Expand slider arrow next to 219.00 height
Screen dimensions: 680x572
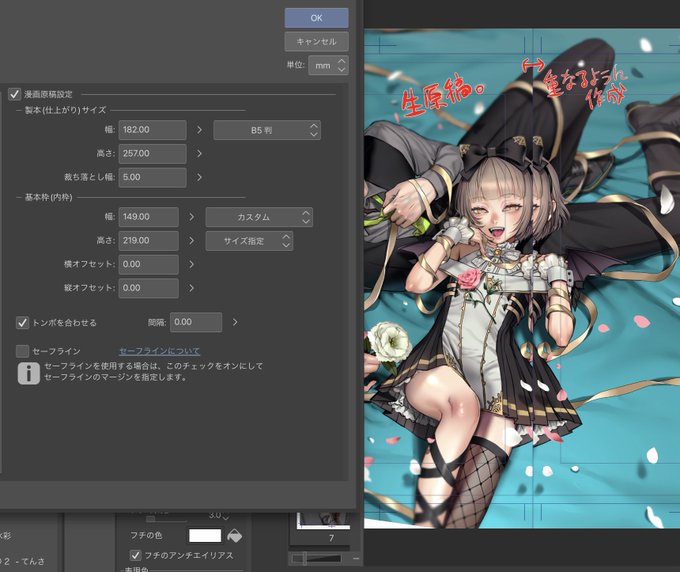pyautogui.click(x=192, y=241)
